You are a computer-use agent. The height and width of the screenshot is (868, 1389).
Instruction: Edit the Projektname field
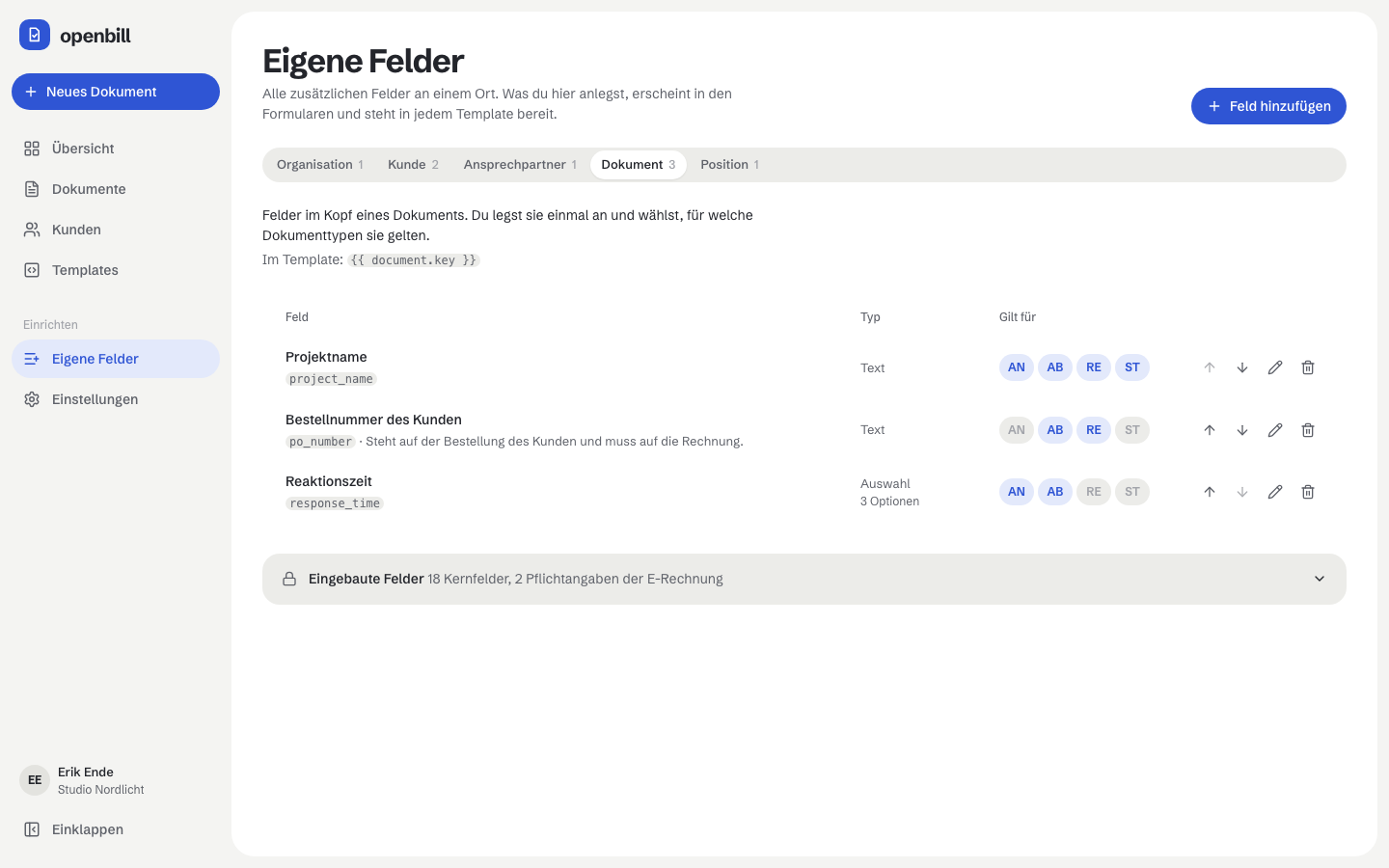pyautogui.click(x=1275, y=367)
